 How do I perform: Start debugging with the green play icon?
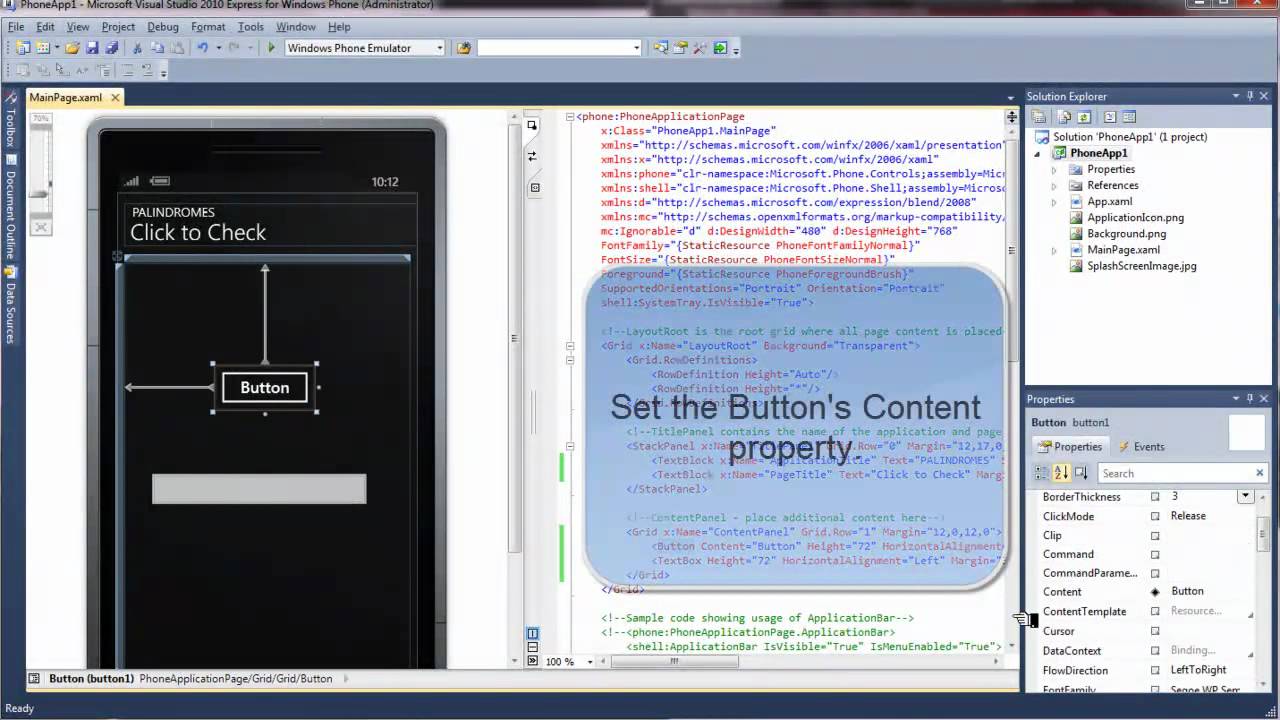click(271, 48)
